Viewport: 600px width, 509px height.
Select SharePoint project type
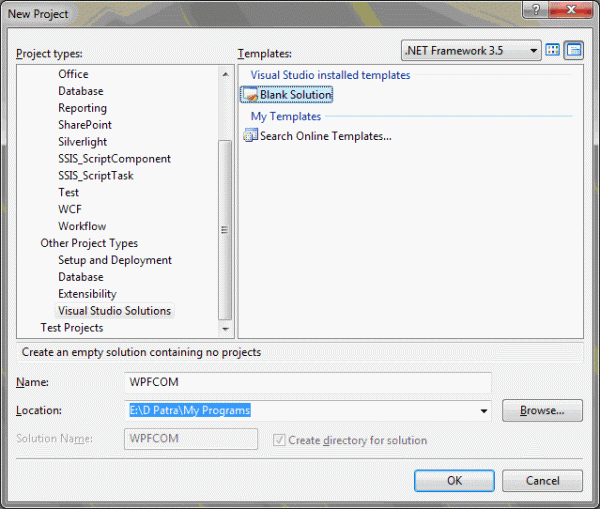85,125
